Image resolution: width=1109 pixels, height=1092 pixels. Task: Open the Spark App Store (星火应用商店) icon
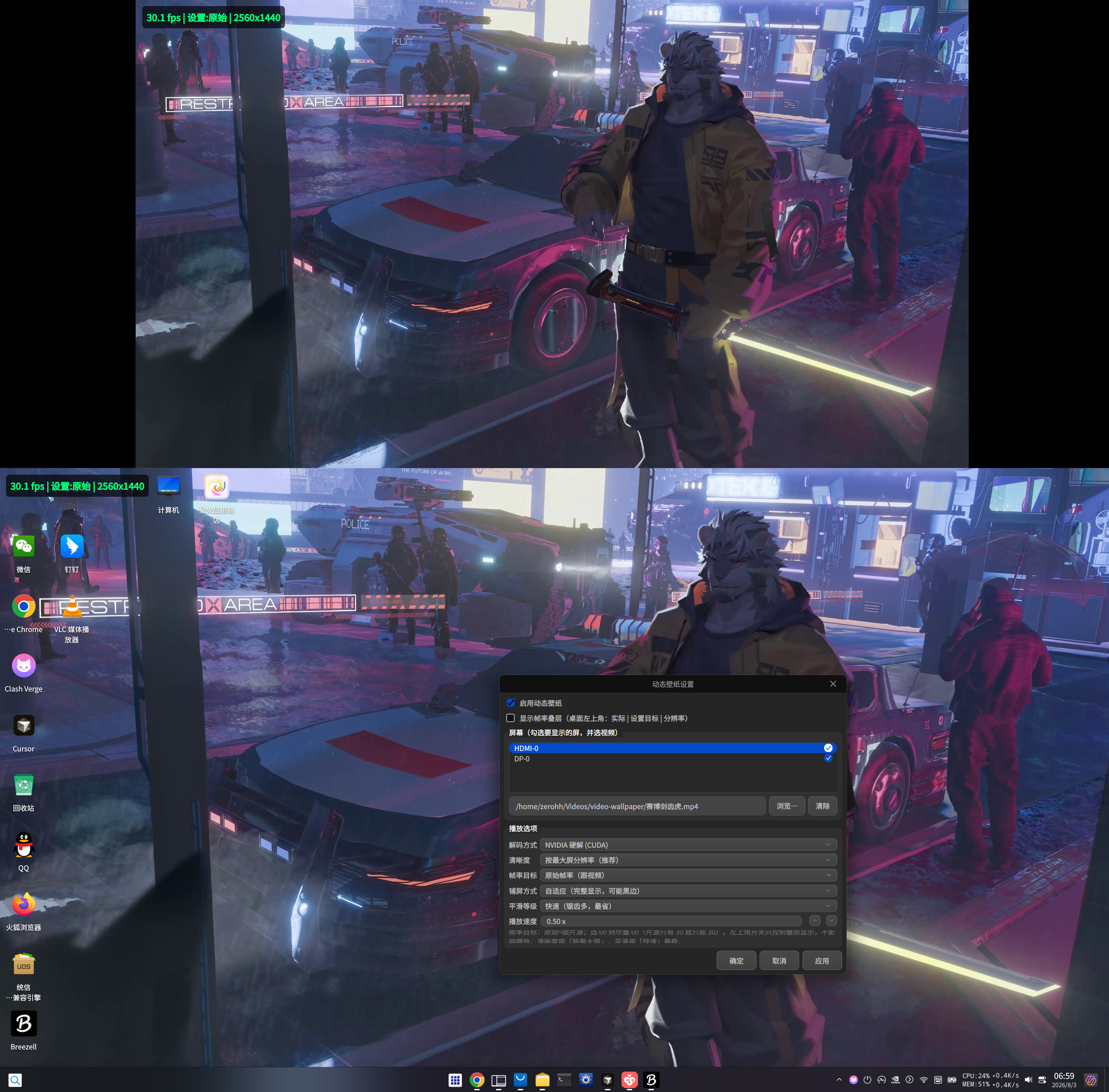217,487
